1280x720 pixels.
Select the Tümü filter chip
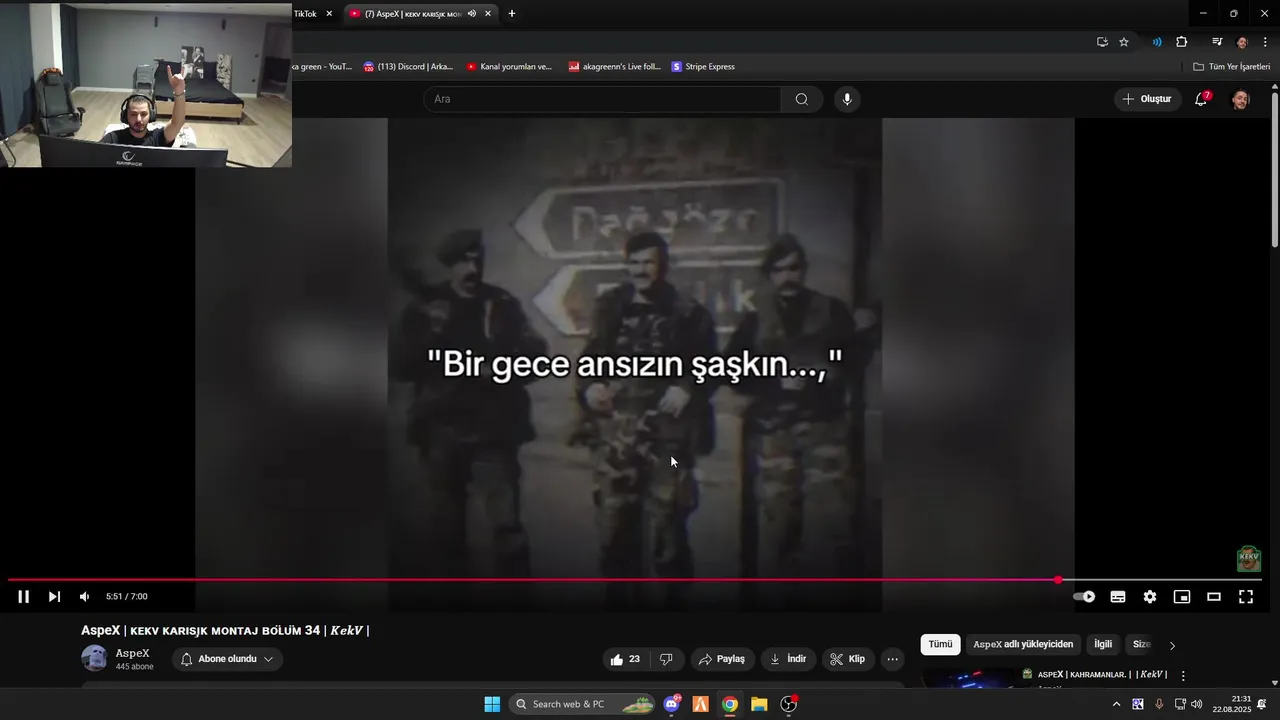point(940,645)
